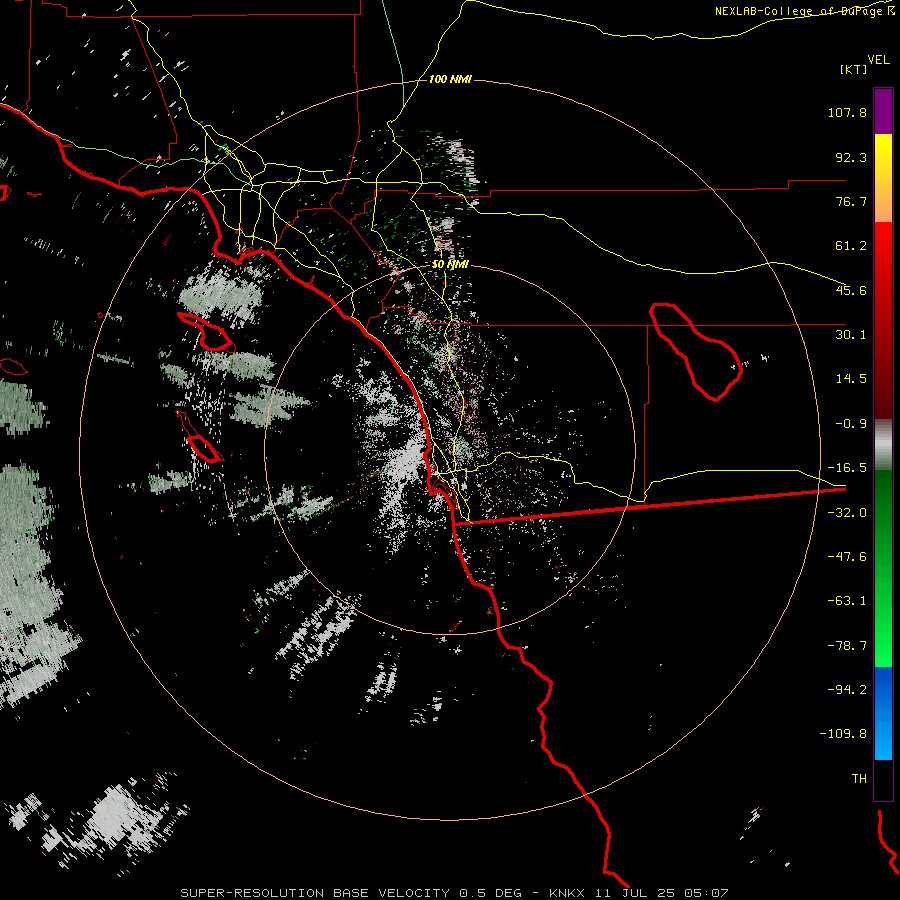Click the purple segment of velocity color bar
The image size is (900, 900).
883,111
